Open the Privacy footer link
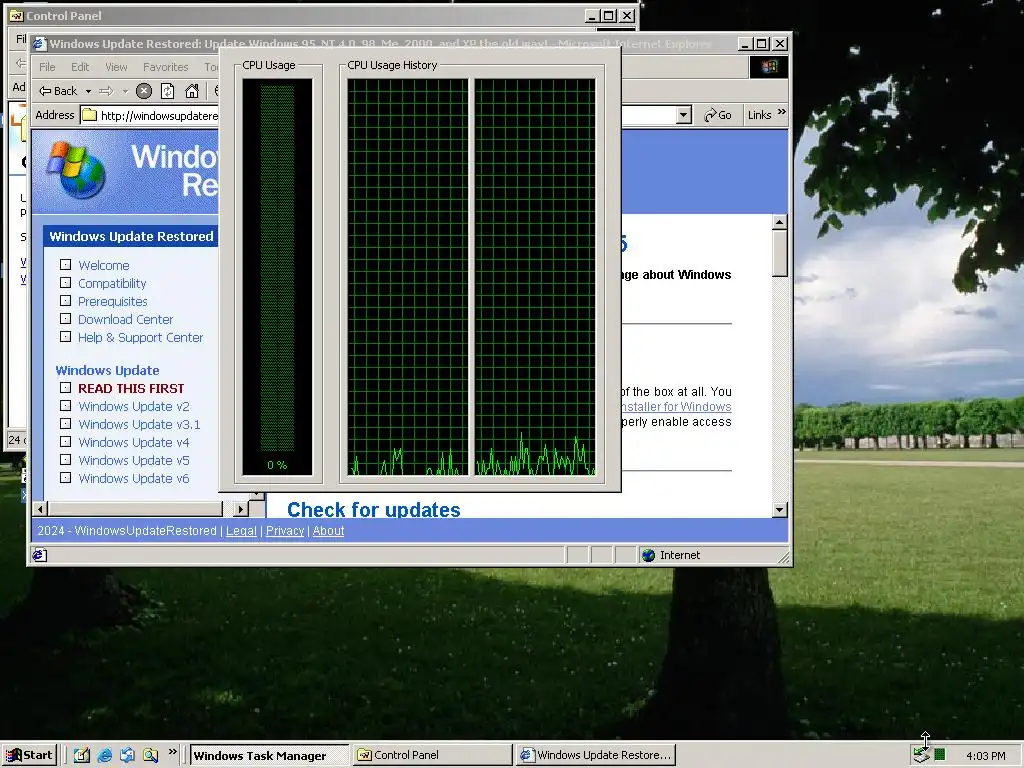Viewport: 1024px width, 768px height. point(285,531)
